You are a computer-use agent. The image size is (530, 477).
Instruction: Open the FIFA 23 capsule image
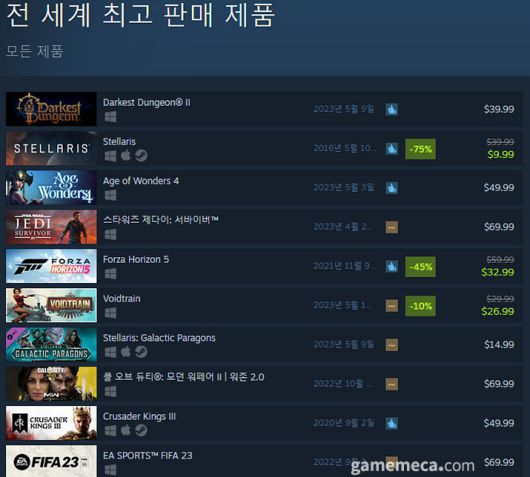pos(51,461)
